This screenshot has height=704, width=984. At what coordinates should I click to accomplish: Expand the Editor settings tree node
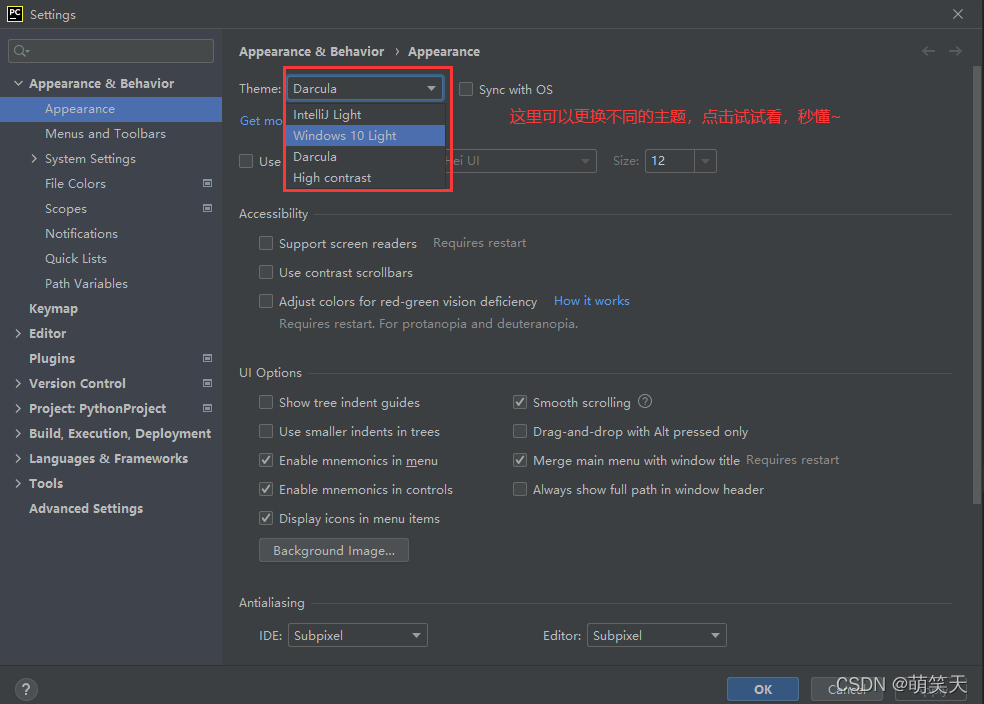pyautogui.click(x=18, y=333)
